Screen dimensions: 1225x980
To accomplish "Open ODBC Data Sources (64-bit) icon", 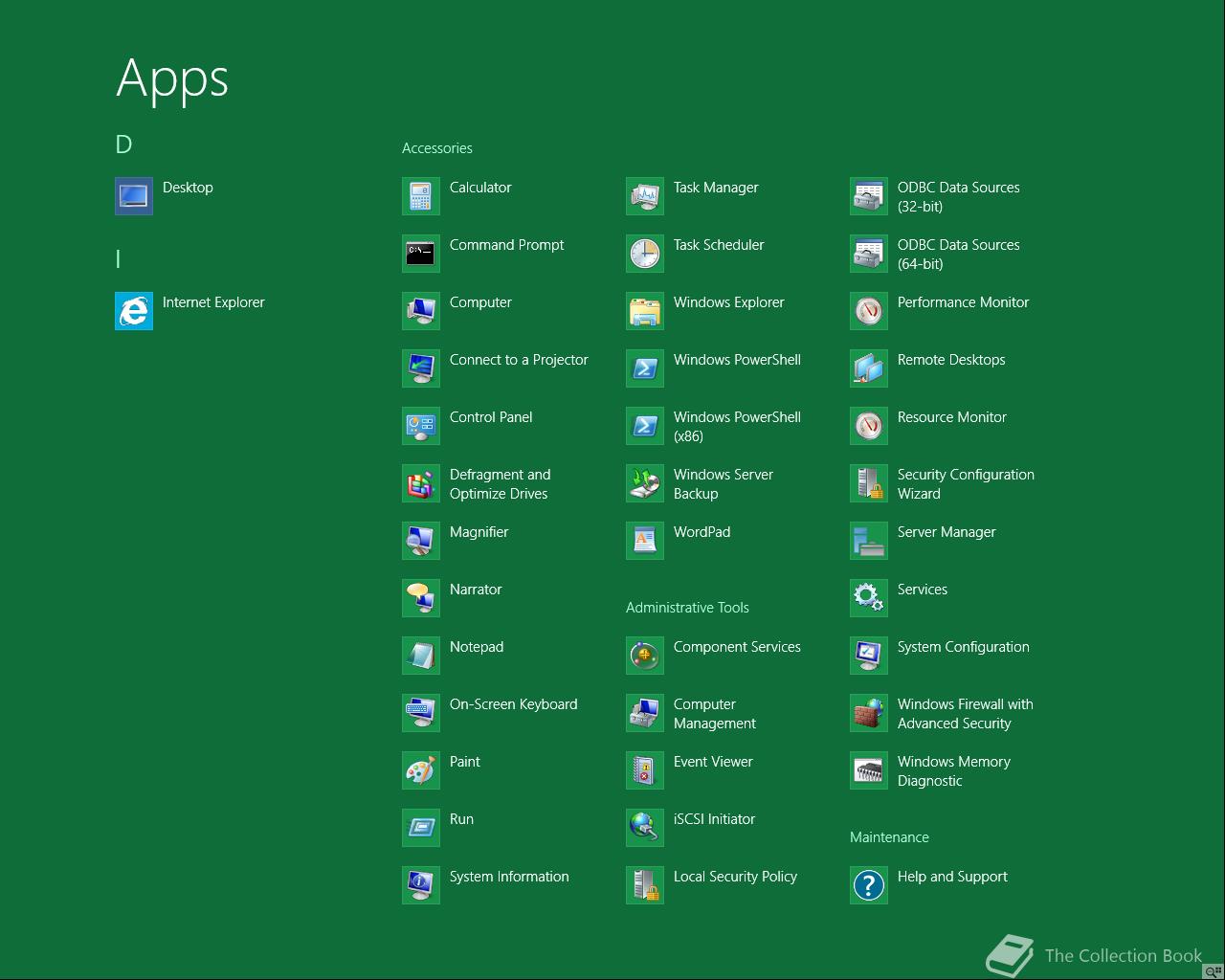I will 869,254.
